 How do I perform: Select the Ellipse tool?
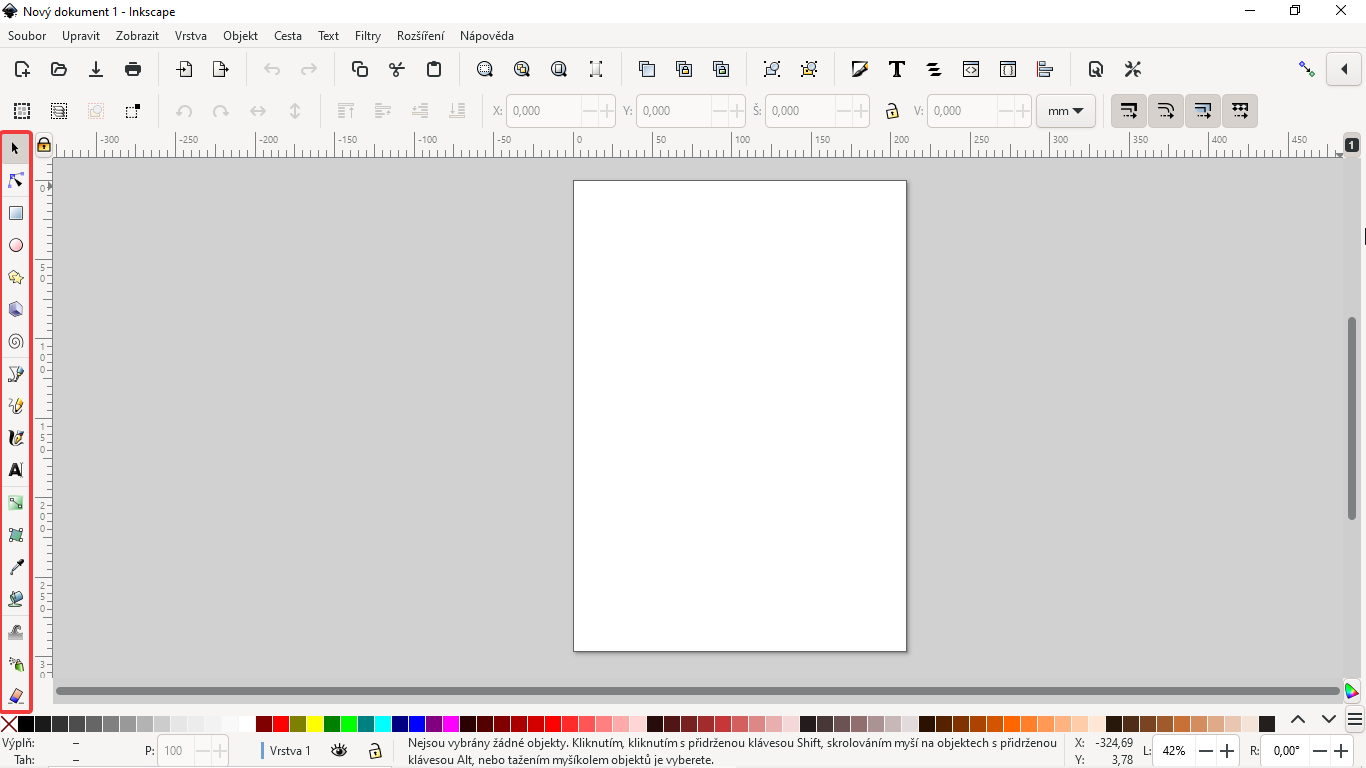pyautogui.click(x=16, y=245)
